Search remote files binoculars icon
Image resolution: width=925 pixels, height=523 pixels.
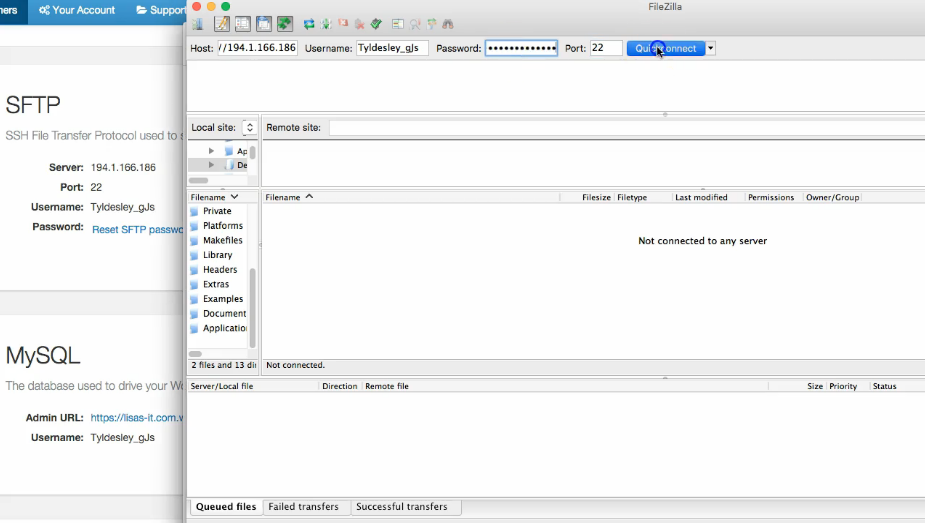point(448,24)
